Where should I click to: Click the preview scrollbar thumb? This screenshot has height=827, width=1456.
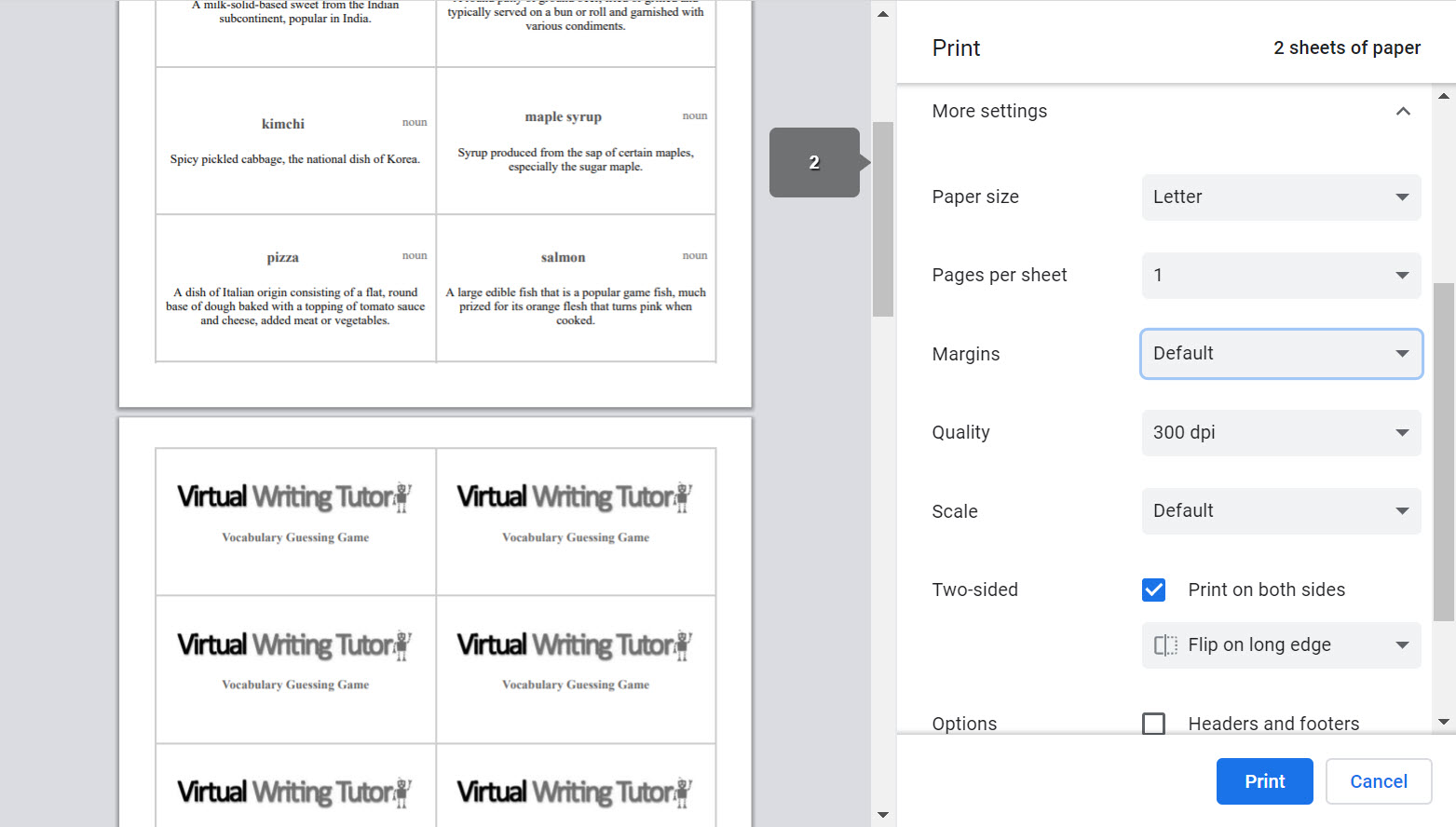tap(882, 219)
